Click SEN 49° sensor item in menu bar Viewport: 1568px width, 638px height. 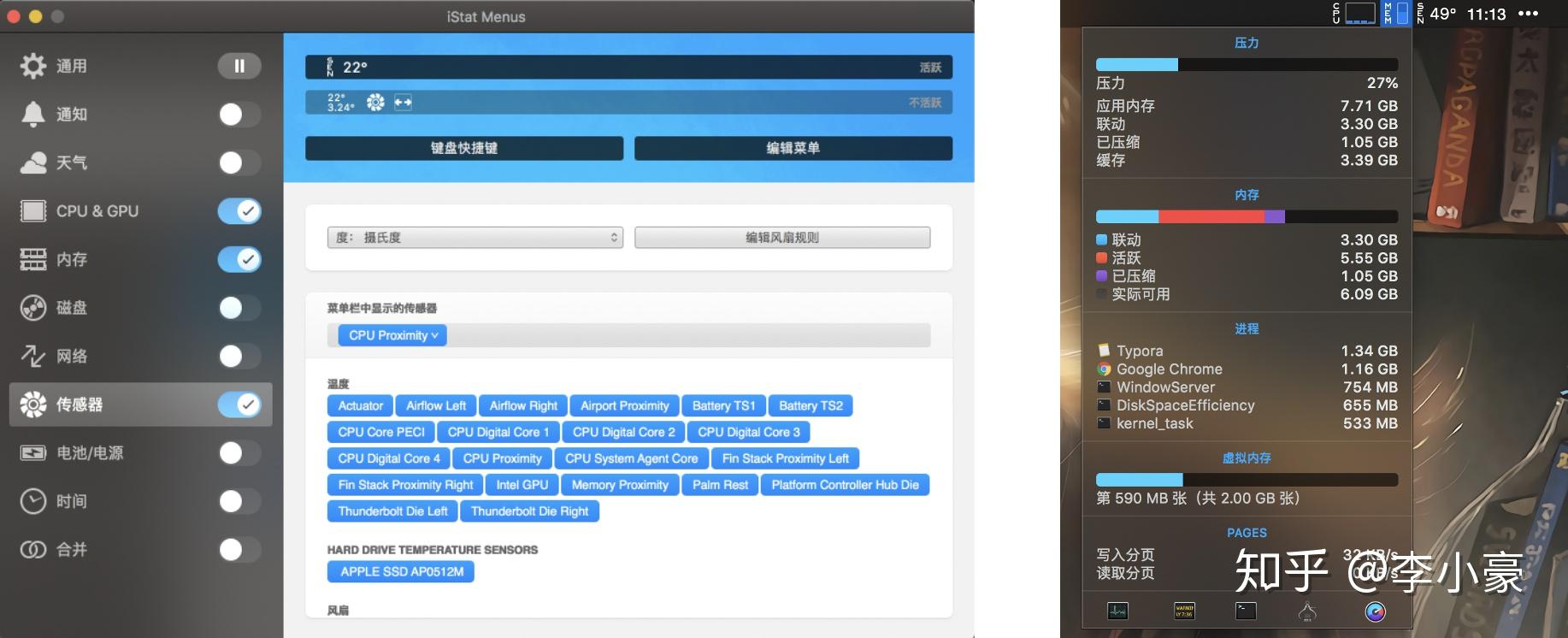click(x=1436, y=14)
